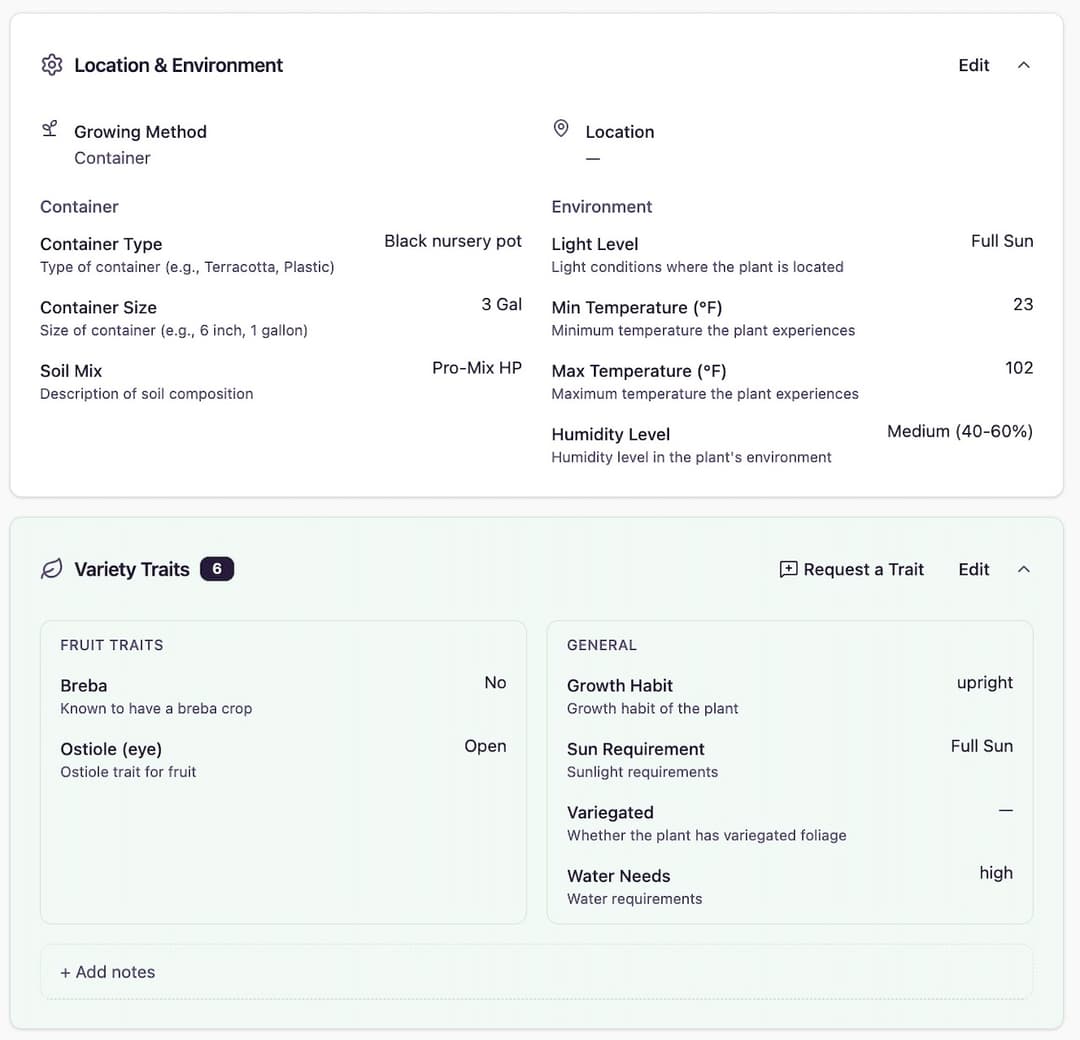Click the trait count badge showing 6
1080x1040 pixels.
tap(217, 569)
